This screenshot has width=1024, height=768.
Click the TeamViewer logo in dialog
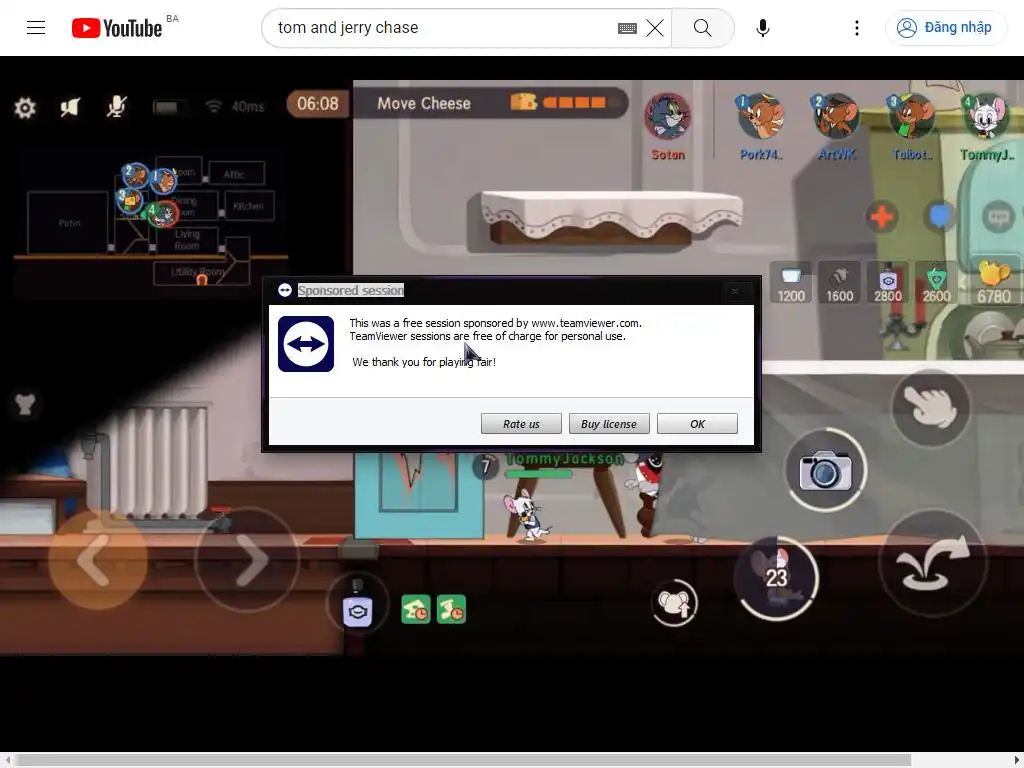[306, 344]
